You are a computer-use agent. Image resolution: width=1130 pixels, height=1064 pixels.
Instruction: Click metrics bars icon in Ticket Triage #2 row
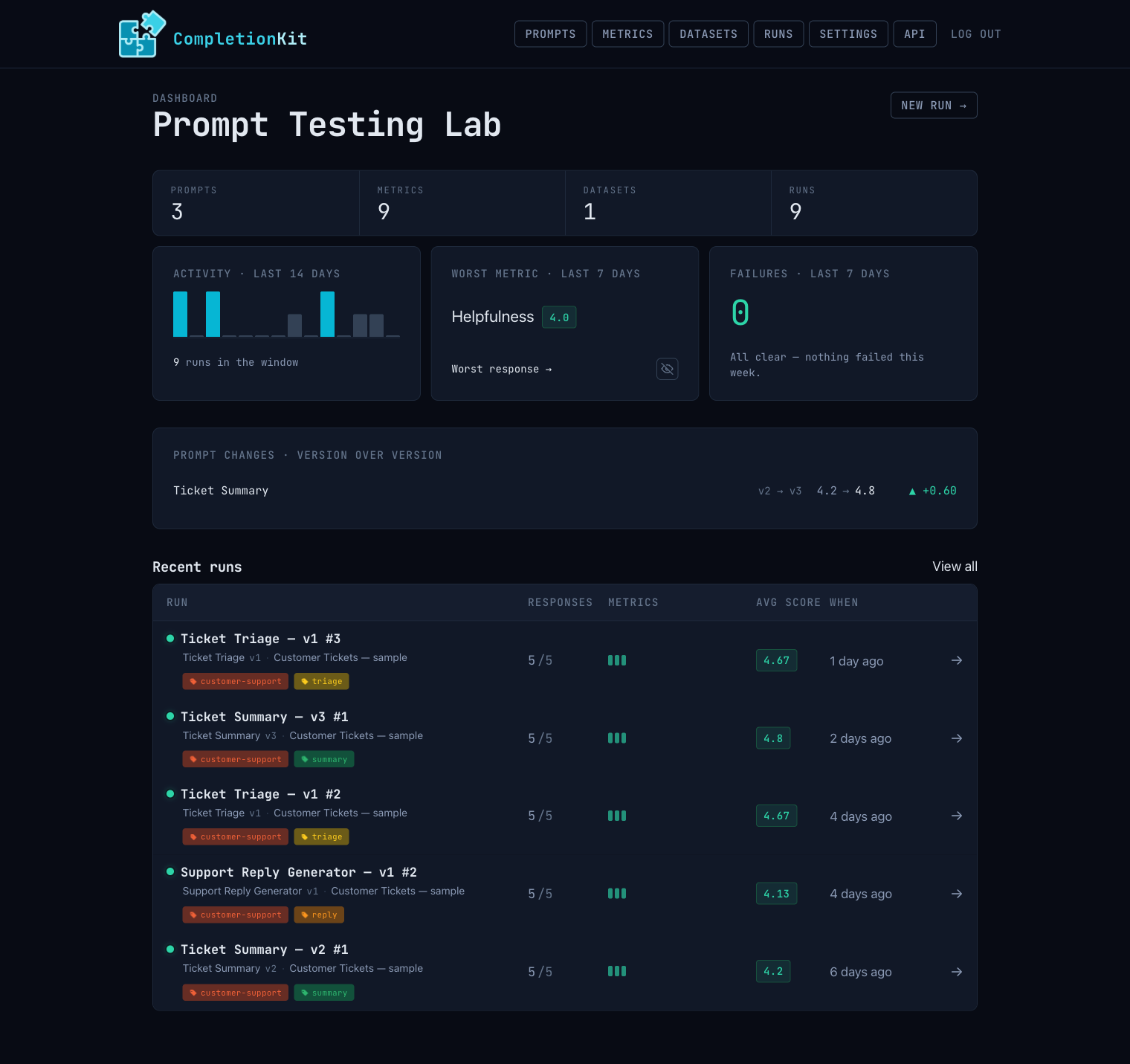[617, 816]
